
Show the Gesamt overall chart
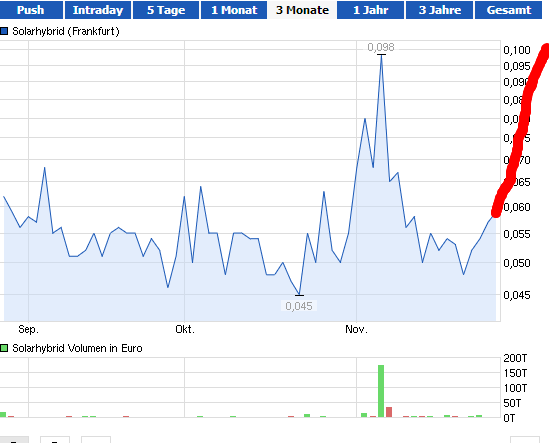(x=508, y=10)
